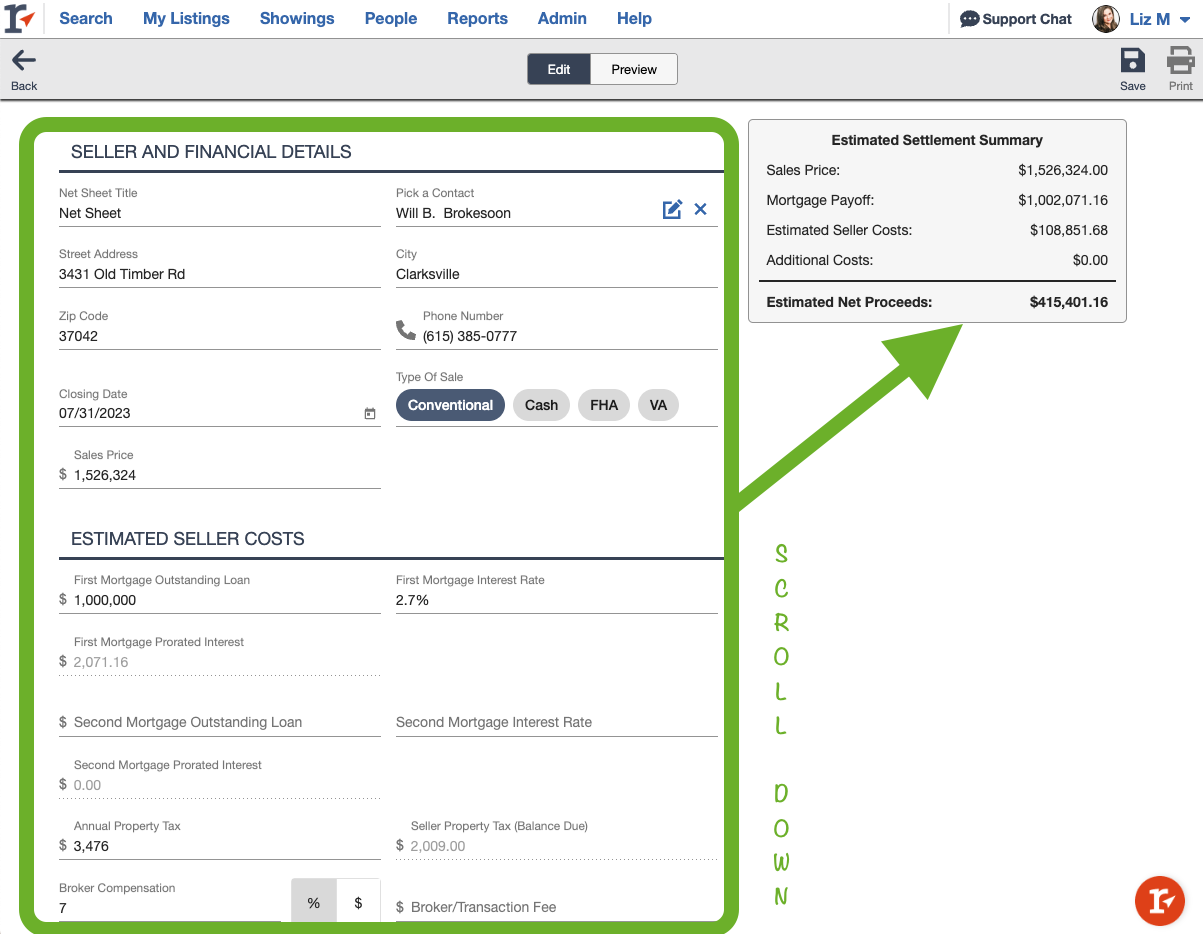Image resolution: width=1203 pixels, height=934 pixels.
Task: Select Cash sale type
Action: [x=541, y=405]
